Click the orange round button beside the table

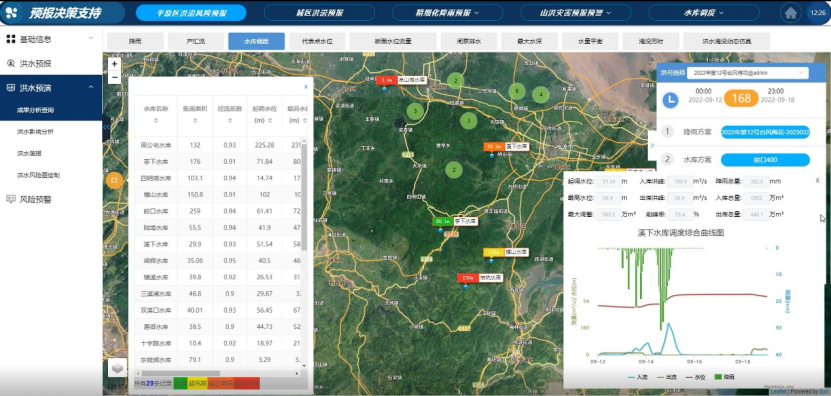tap(114, 180)
